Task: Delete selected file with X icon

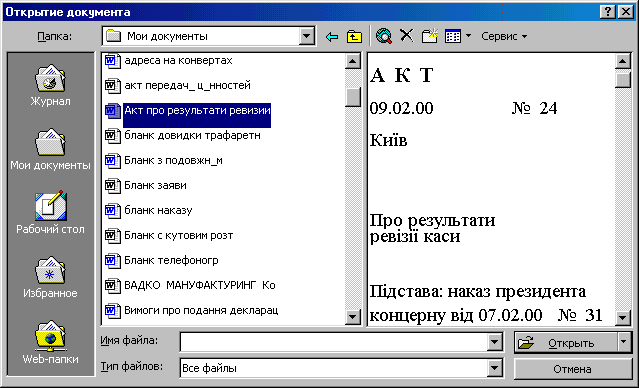Action: click(x=406, y=36)
